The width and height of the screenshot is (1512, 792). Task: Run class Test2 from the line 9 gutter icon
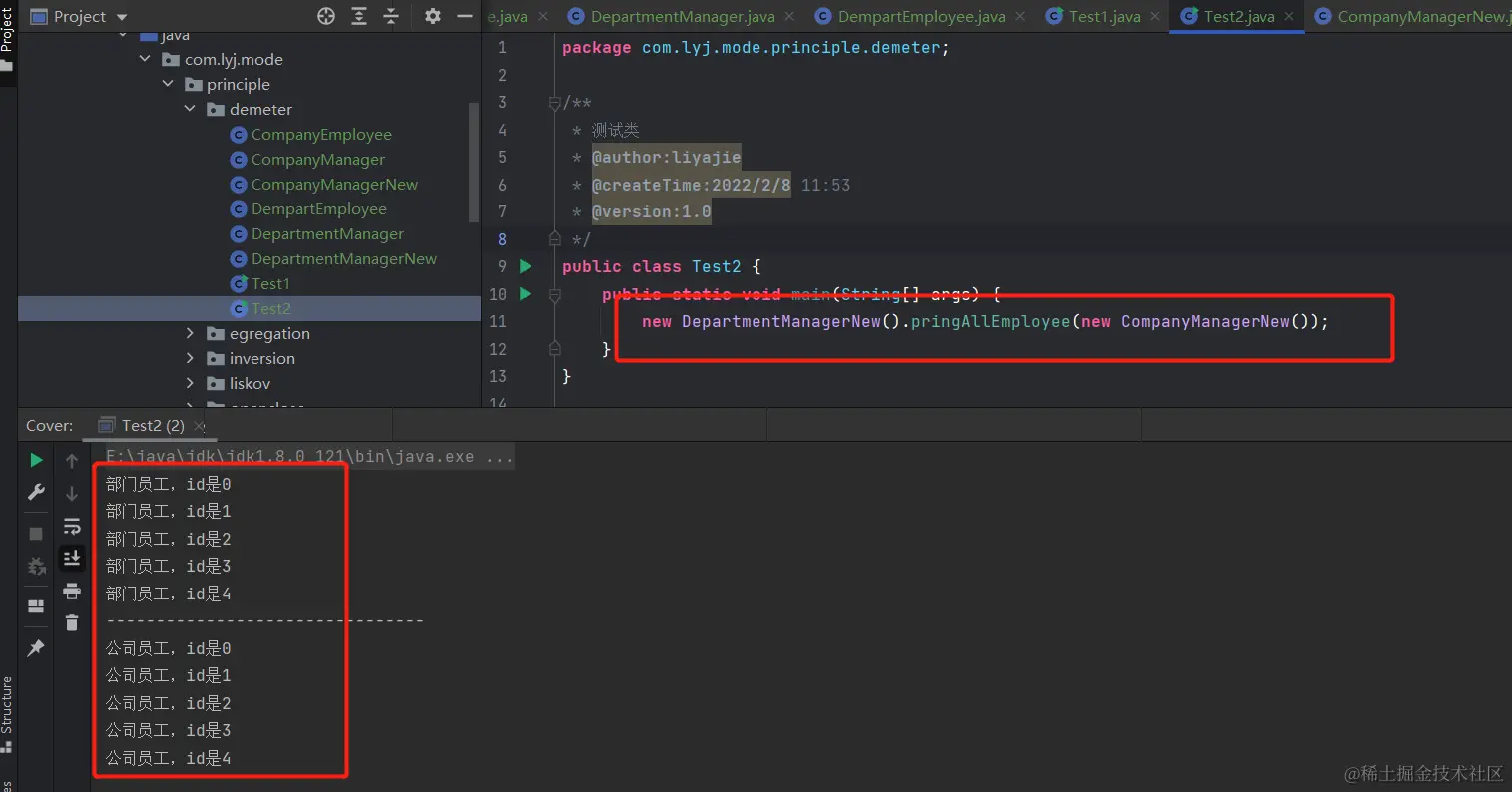coord(526,266)
